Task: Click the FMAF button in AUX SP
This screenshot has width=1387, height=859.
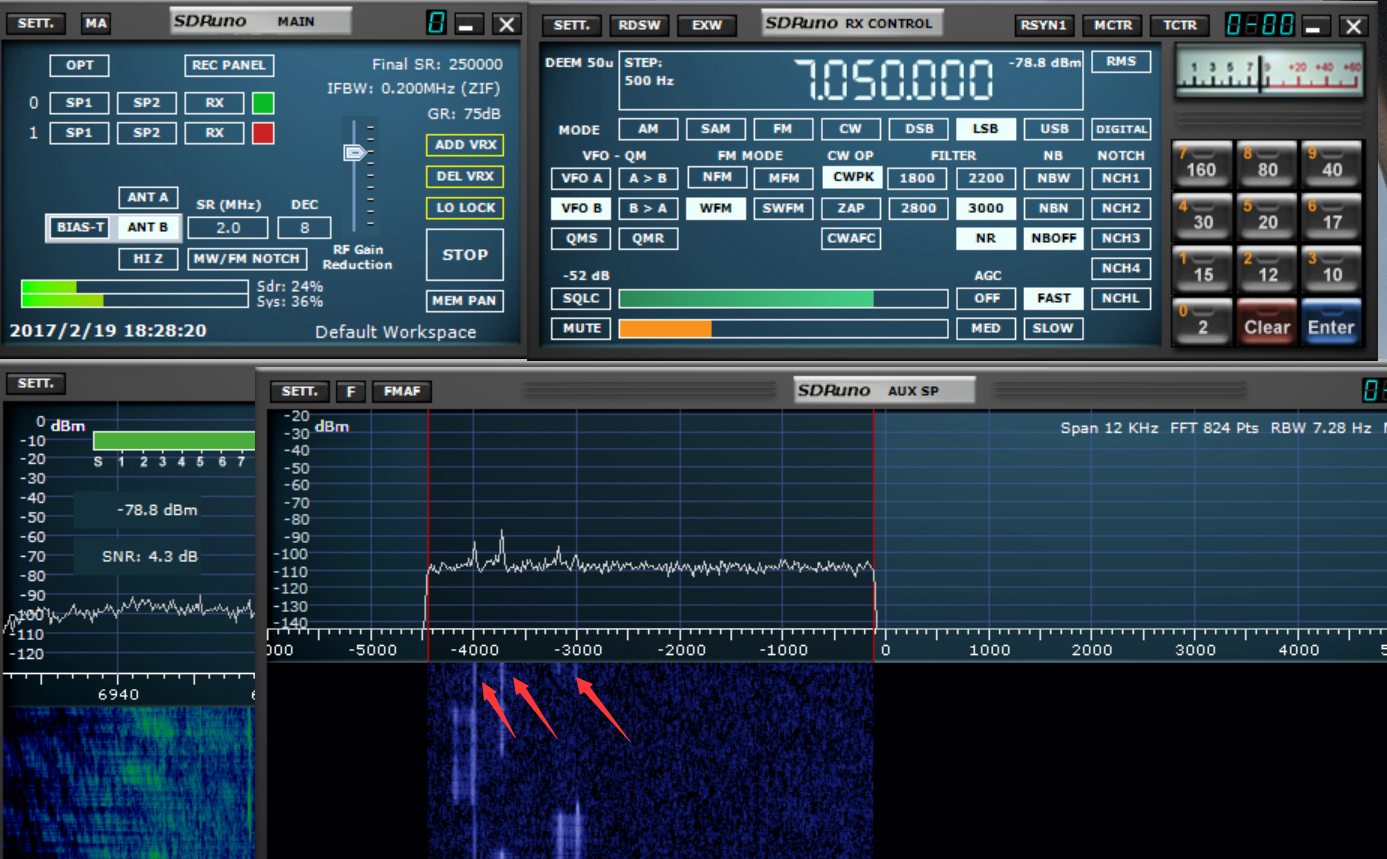Action: 402,391
